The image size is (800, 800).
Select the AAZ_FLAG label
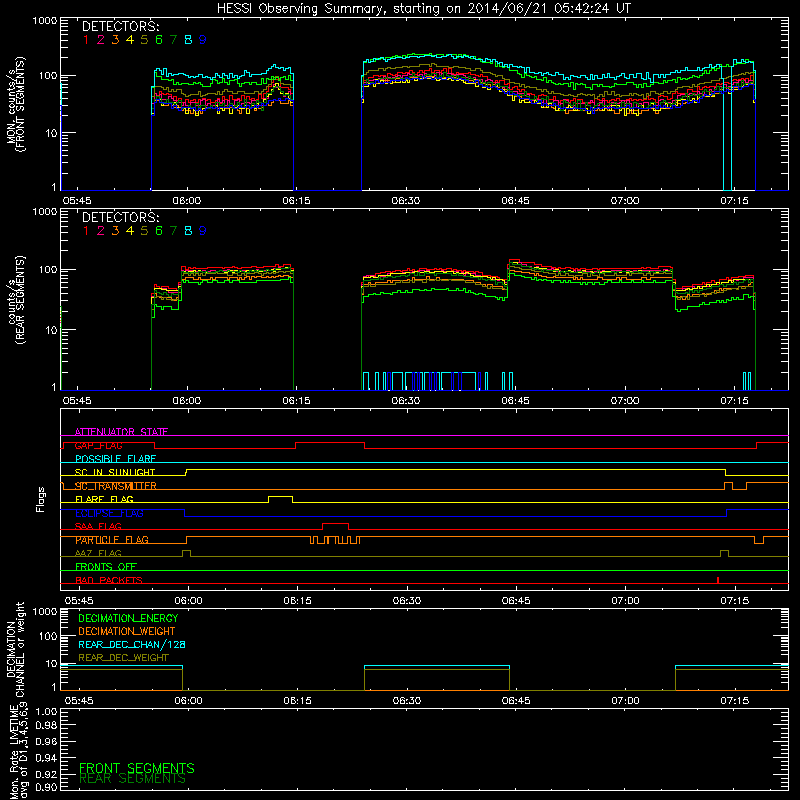tap(98, 553)
